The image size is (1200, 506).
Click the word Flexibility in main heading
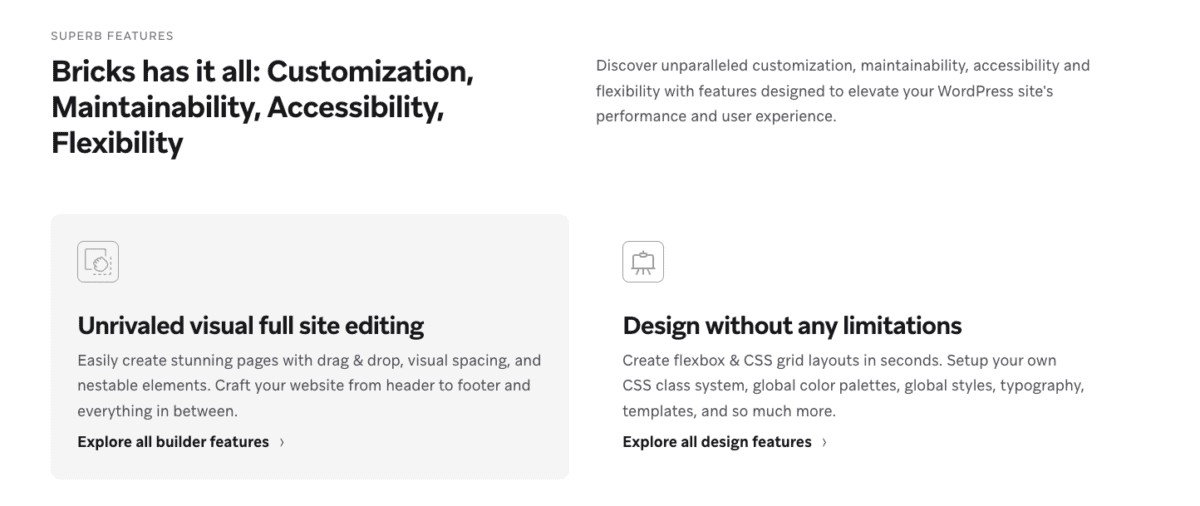tap(117, 143)
